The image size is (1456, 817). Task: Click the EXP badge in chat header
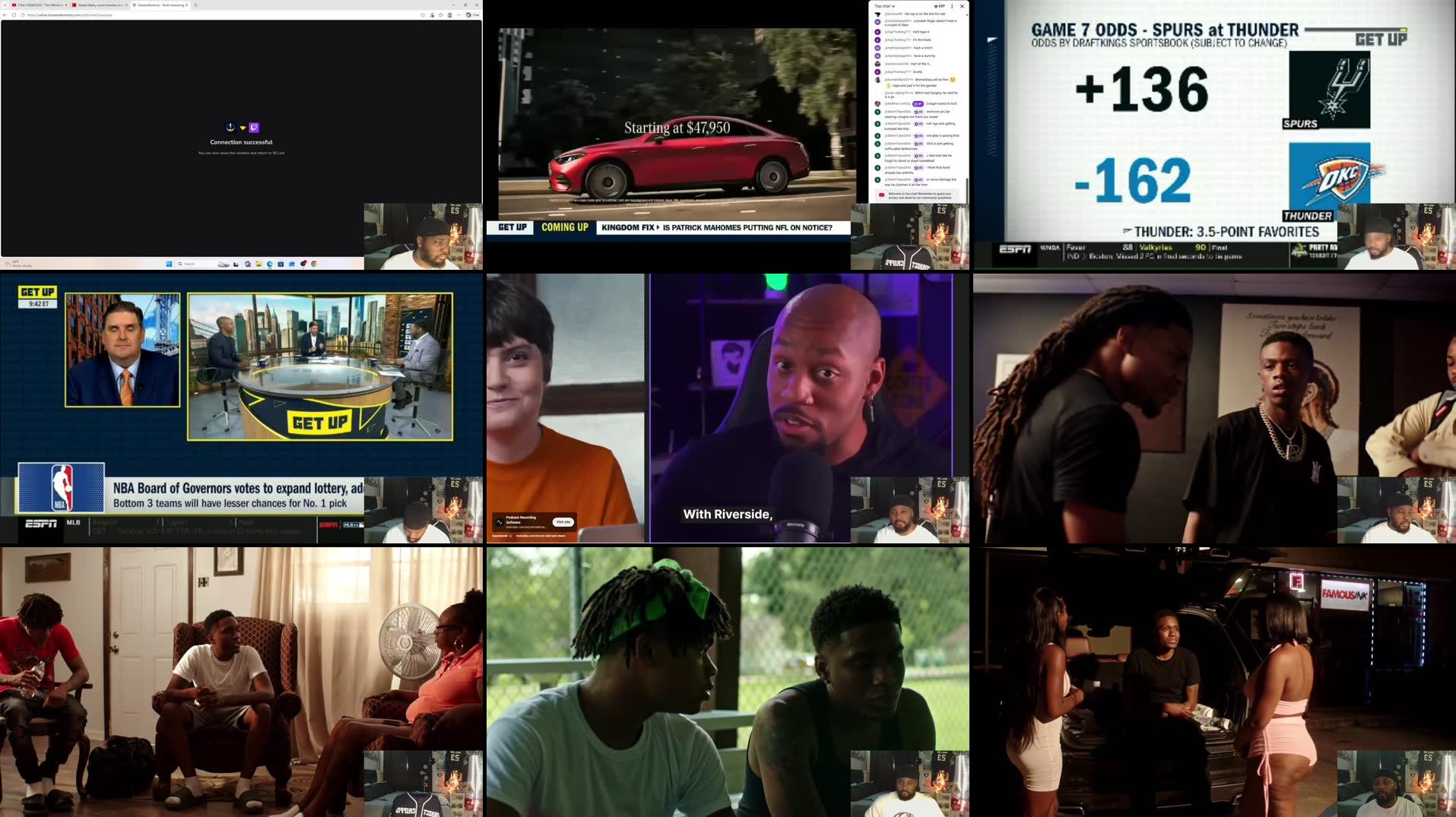pos(939,6)
